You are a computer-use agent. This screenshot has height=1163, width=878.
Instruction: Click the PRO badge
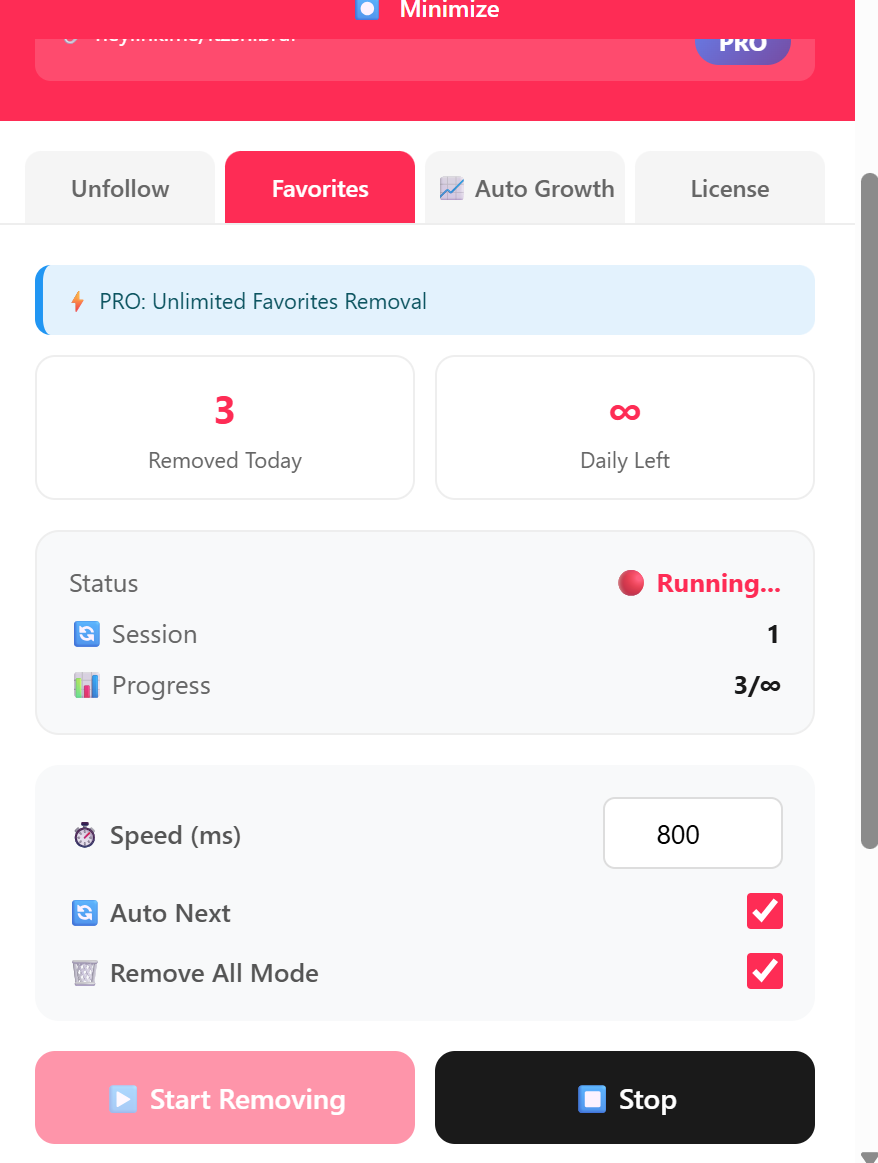tap(743, 44)
